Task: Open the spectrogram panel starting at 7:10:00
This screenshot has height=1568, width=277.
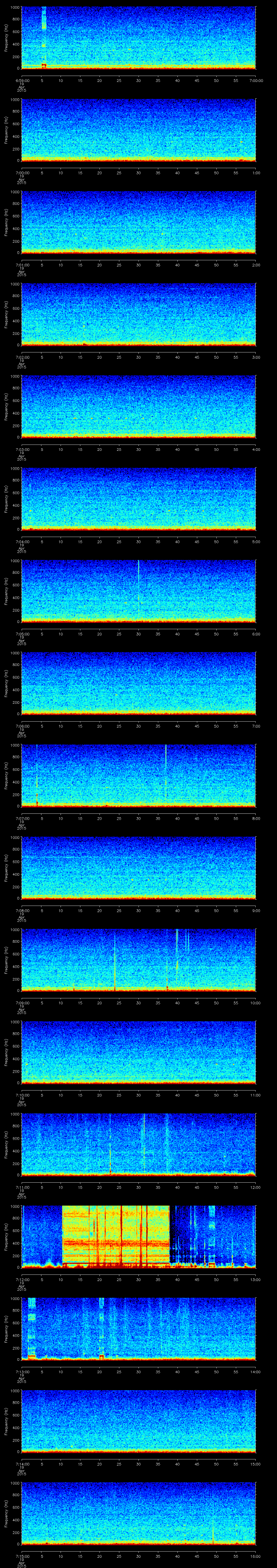Action: point(138,1052)
